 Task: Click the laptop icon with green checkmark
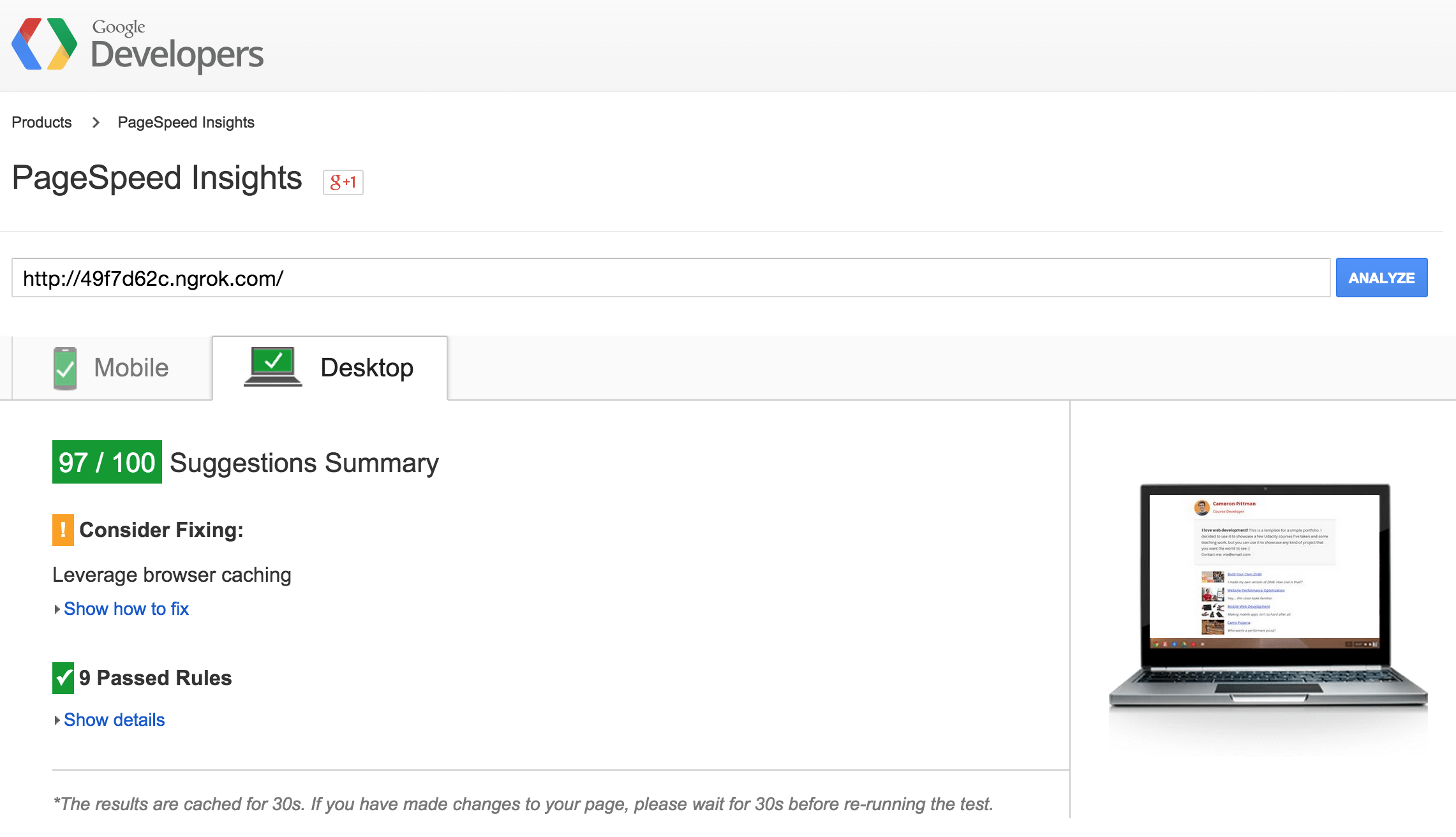point(273,366)
